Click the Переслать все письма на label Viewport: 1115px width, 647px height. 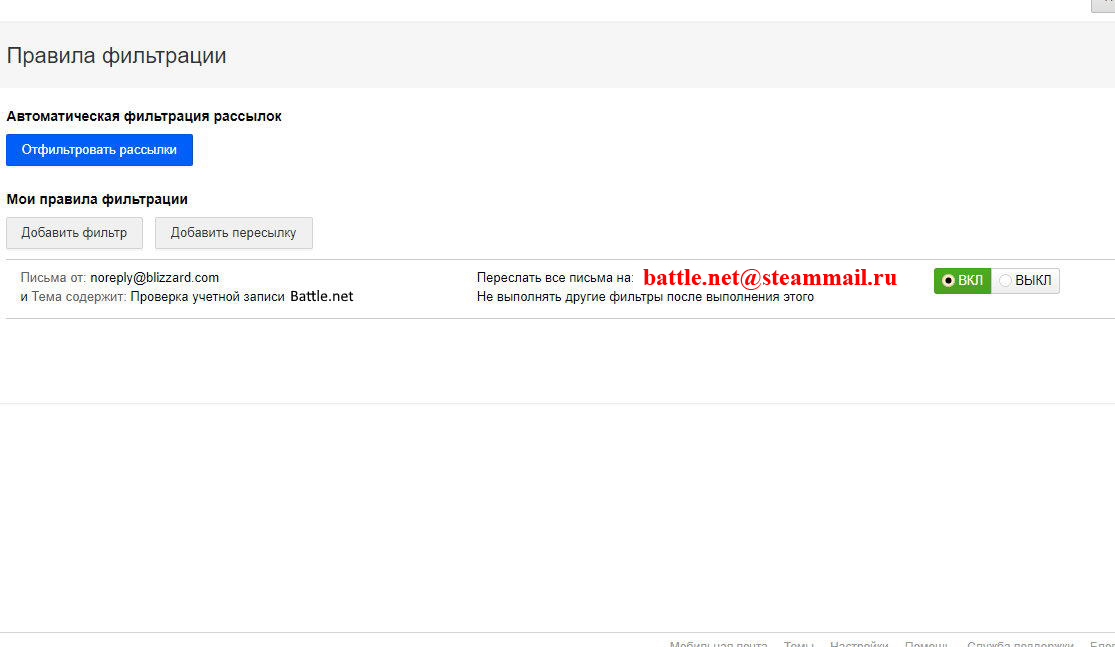pyautogui.click(x=555, y=278)
